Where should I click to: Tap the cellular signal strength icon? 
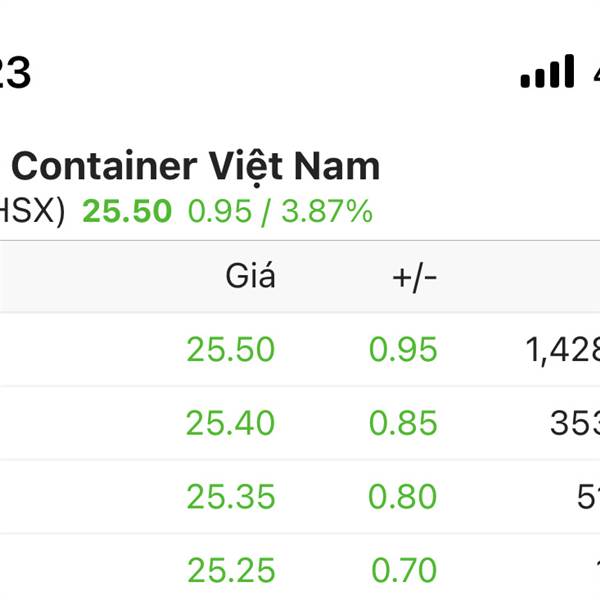pos(547,71)
